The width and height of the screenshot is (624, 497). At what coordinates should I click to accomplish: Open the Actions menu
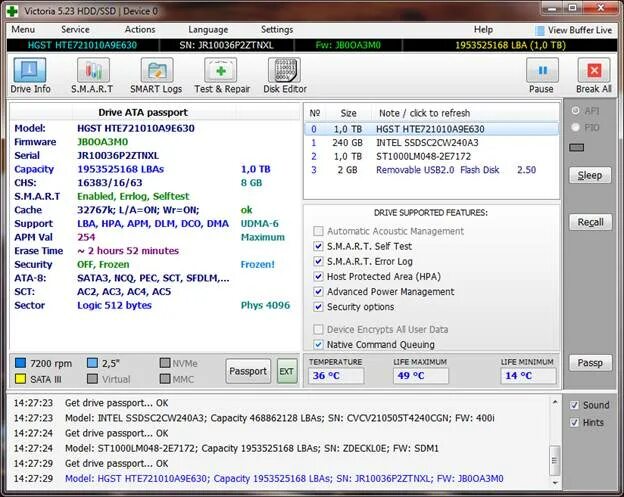(x=140, y=29)
